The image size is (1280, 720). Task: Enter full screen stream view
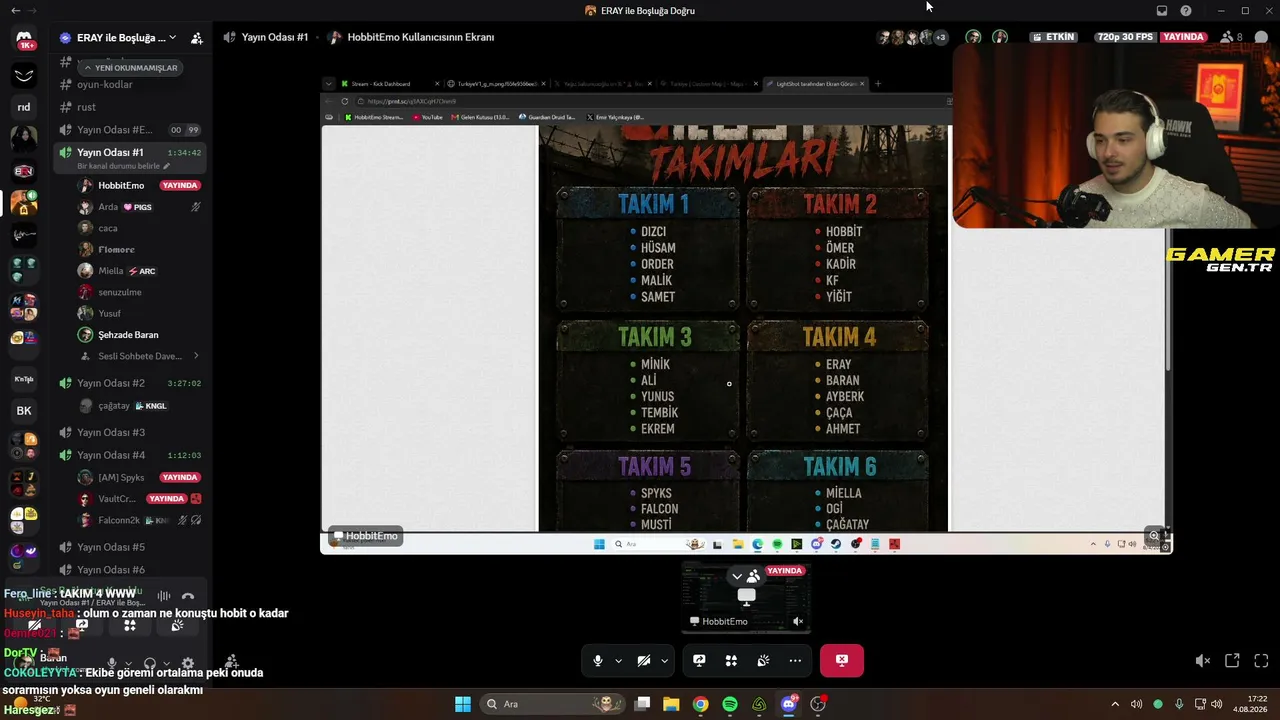tap(1261, 661)
